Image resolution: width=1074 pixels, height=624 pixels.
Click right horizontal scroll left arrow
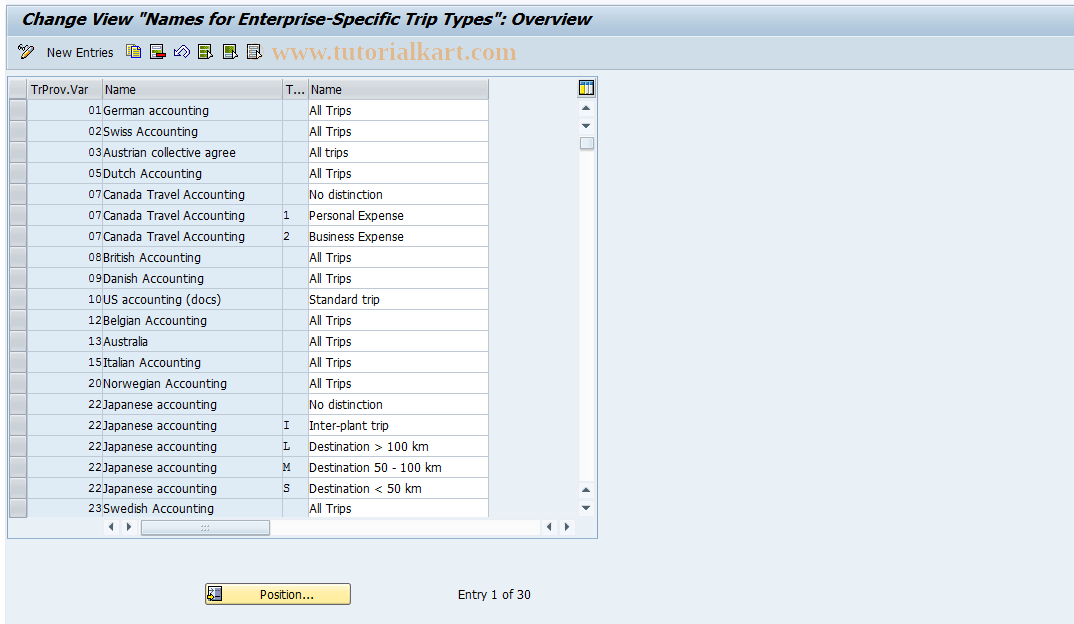pos(549,527)
